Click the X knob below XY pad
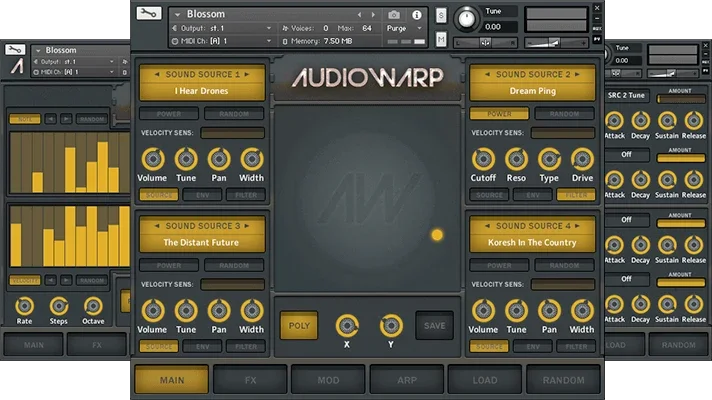Screen dimensions: 712x400 tap(347, 326)
